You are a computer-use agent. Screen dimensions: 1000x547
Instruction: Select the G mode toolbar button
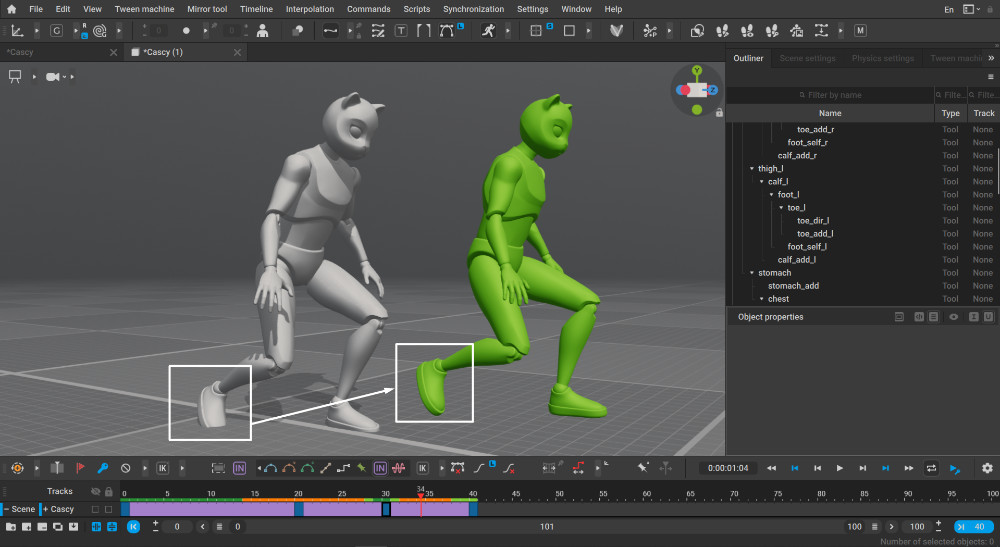click(56, 31)
